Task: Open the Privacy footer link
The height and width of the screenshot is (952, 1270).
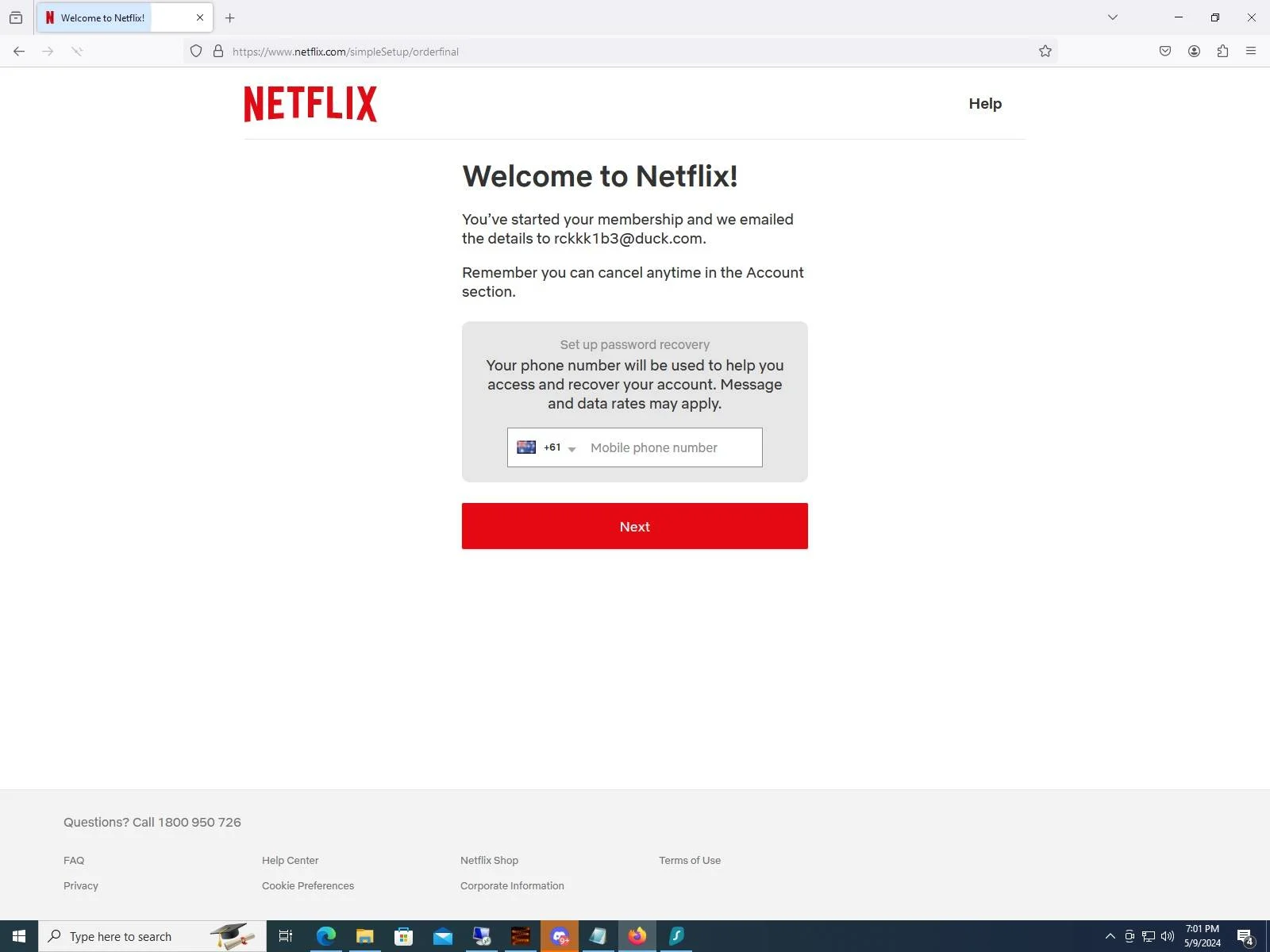Action: click(81, 885)
